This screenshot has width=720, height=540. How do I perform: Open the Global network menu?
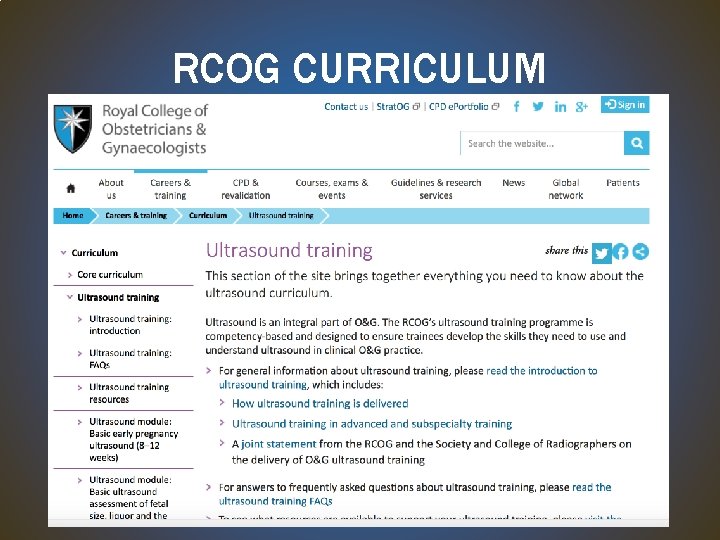click(x=566, y=189)
